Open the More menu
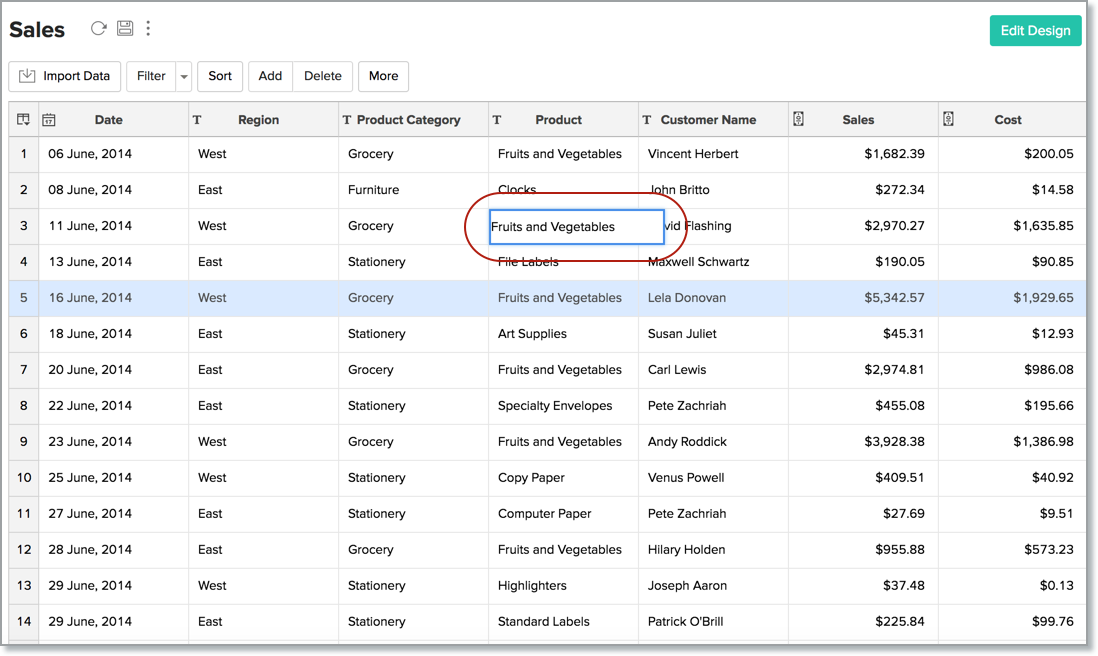 383,76
